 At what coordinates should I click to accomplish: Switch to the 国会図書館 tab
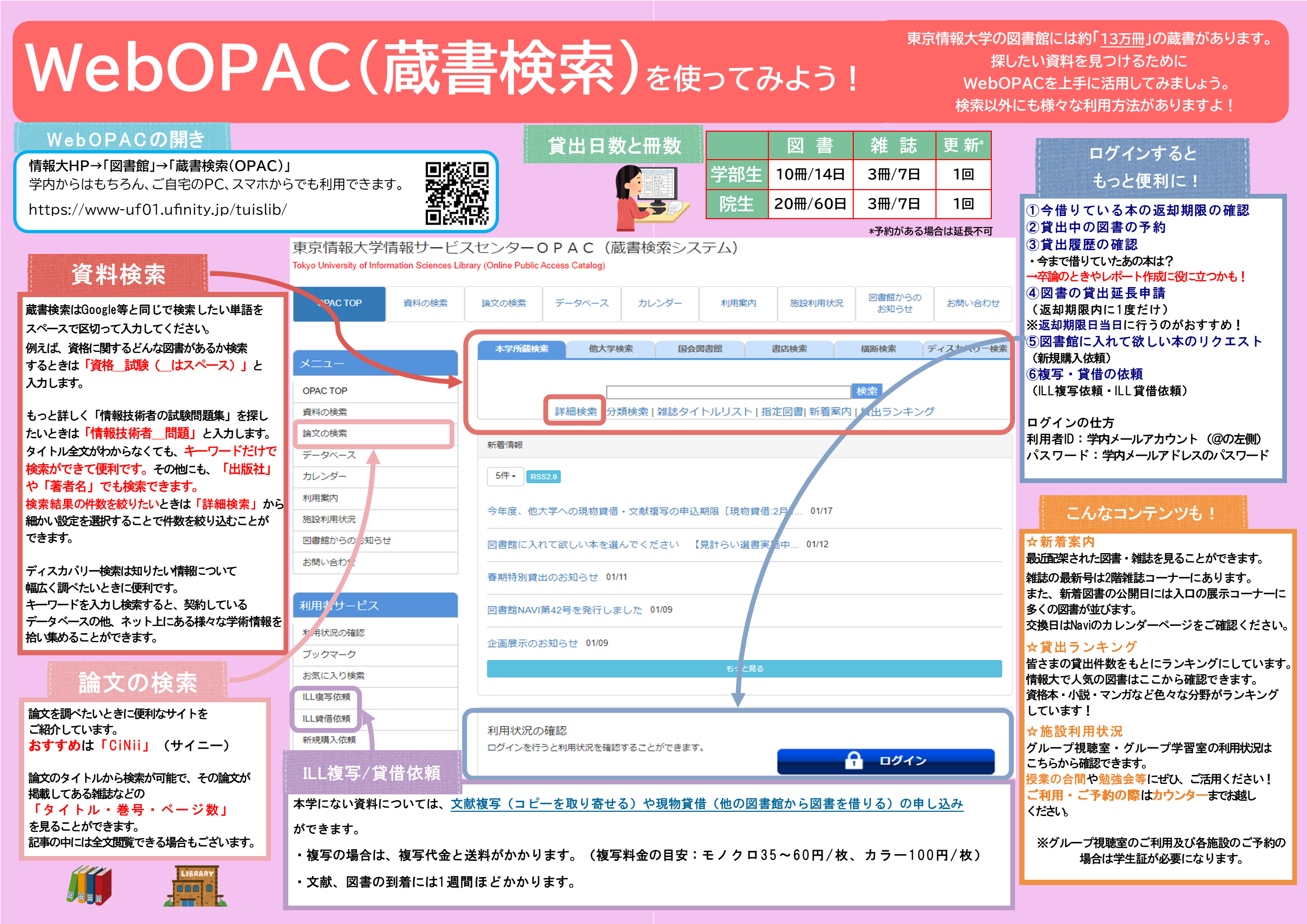699,349
